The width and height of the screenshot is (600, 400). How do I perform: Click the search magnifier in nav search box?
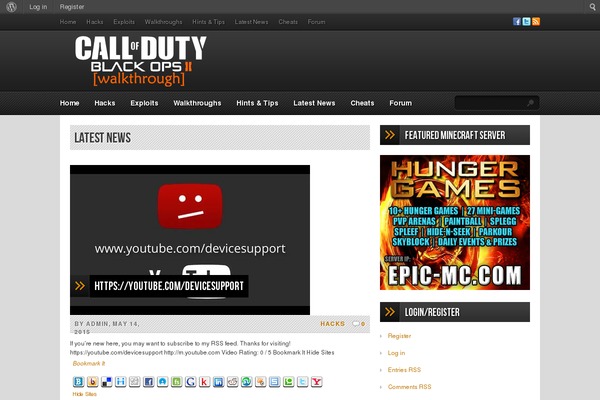tap(530, 103)
